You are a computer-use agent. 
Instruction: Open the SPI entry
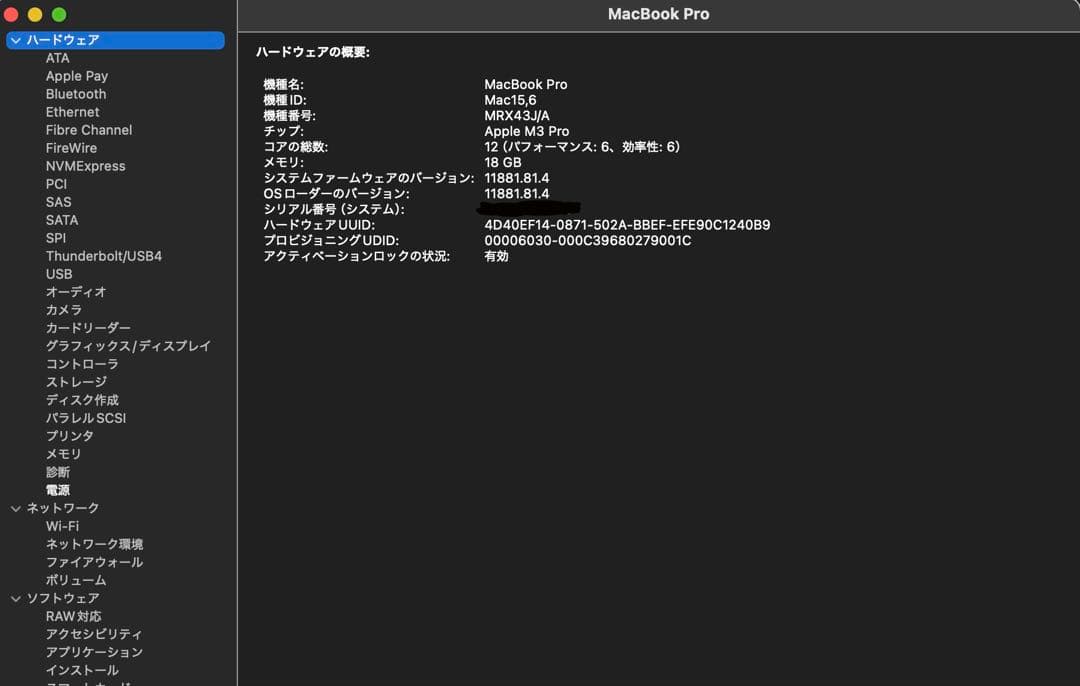pyautogui.click(x=56, y=238)
